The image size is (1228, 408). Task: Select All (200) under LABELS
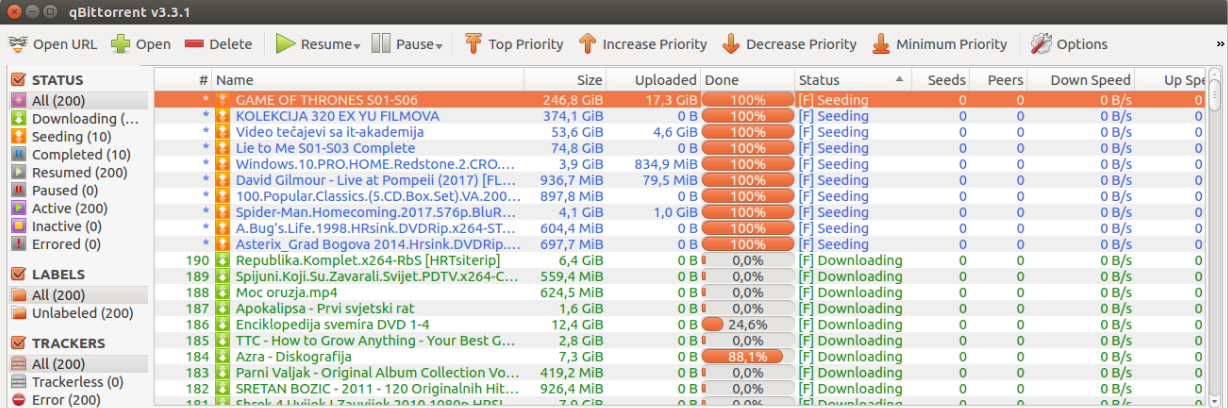click(78, 295)
